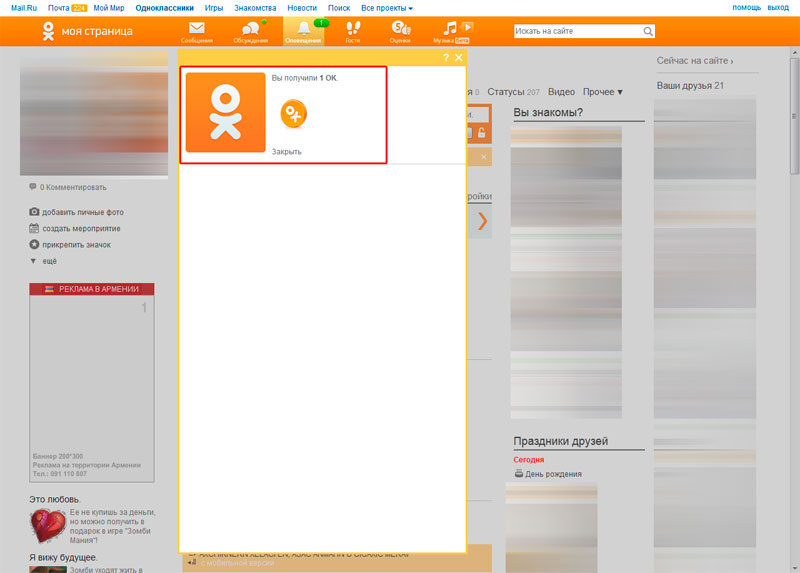This screenshot has width=800, height=573.
Task: Open добавить личные фото link
Action: coord(83,212)
